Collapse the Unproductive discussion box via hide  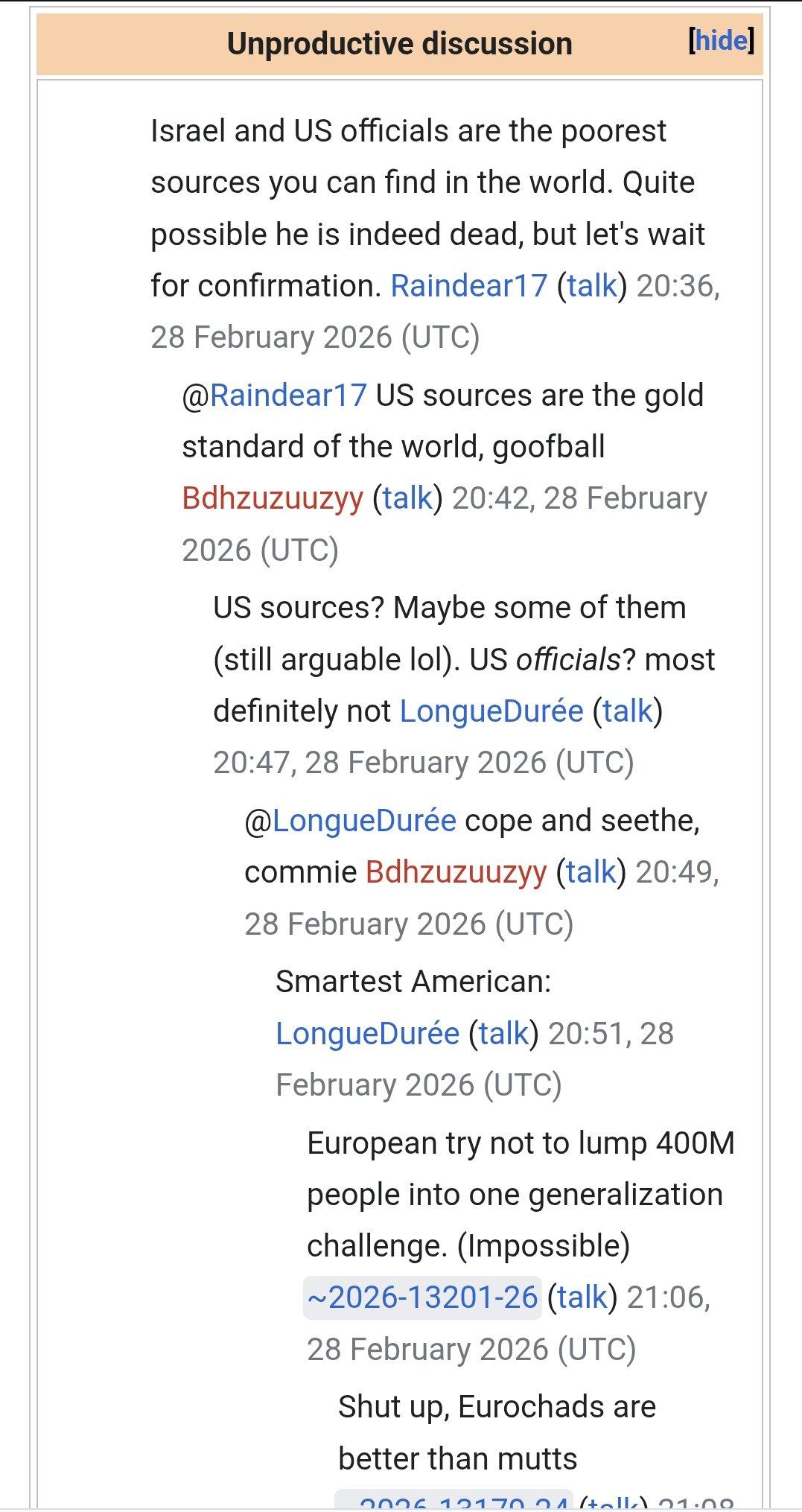pos(721,40)
